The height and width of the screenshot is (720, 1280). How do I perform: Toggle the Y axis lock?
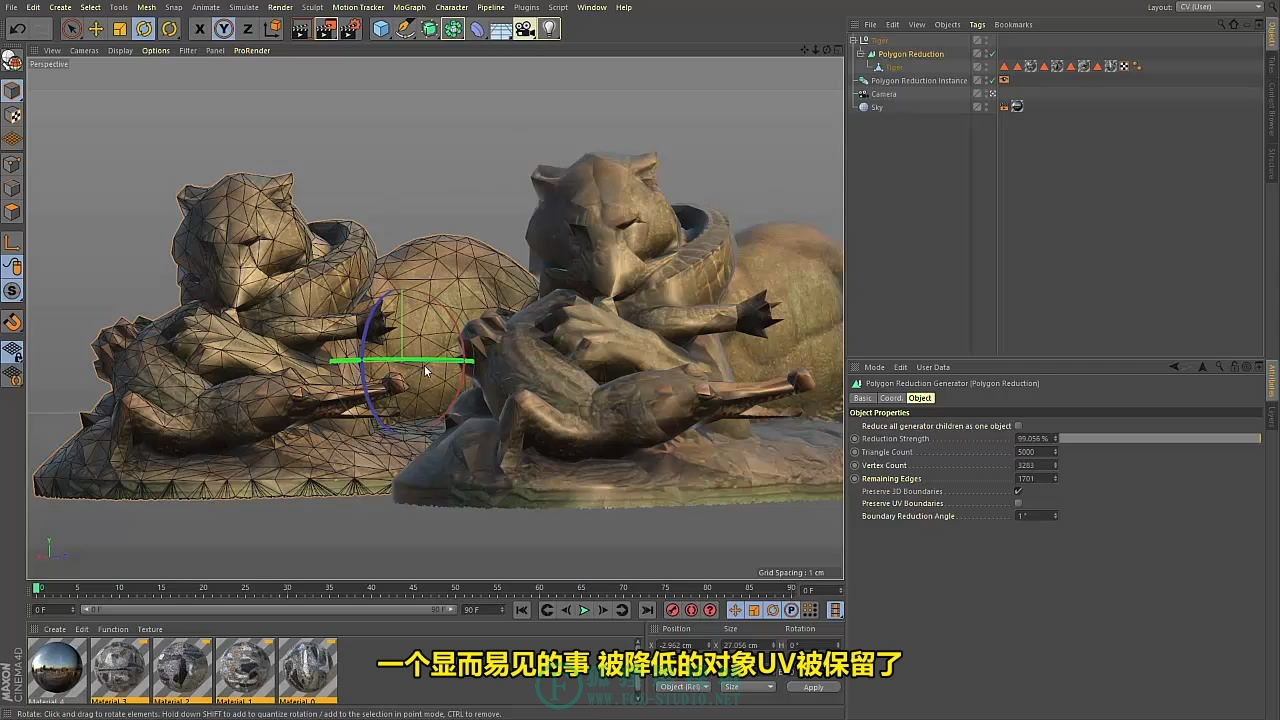coord(224,29)
